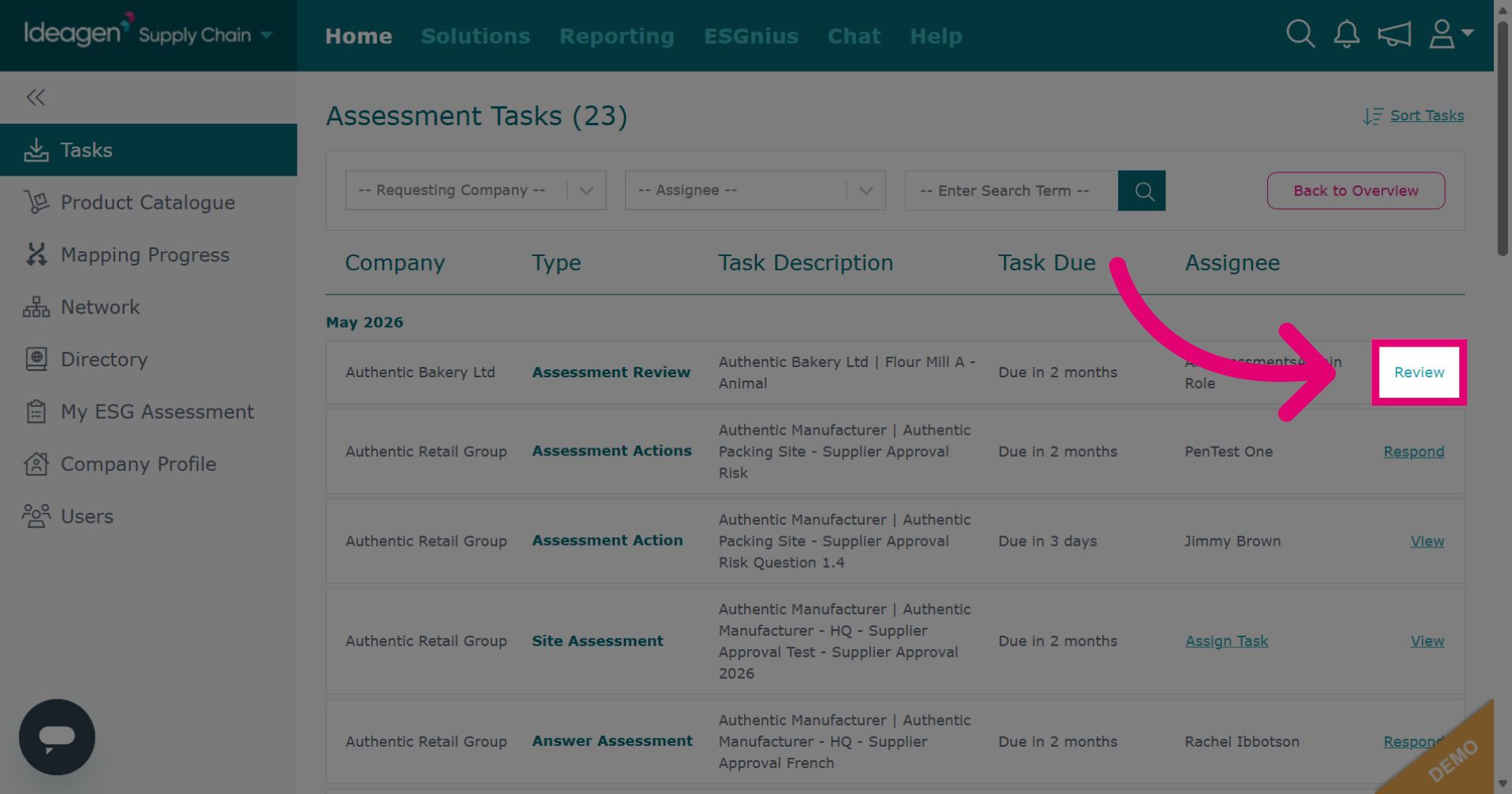Click Due in 3 days cell
This screenshot has width=1512, height=794.
[x=1047, y=541]
